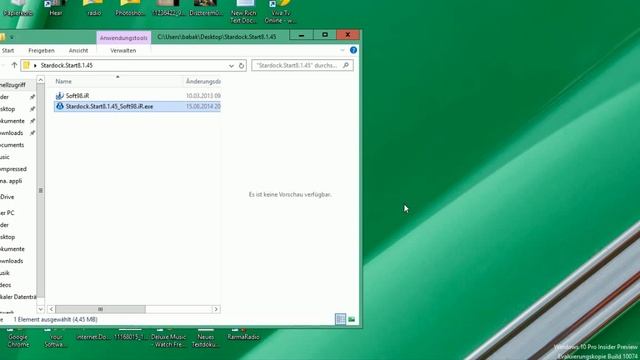Select the Compressed entry in navigation pane

[13, 169]
